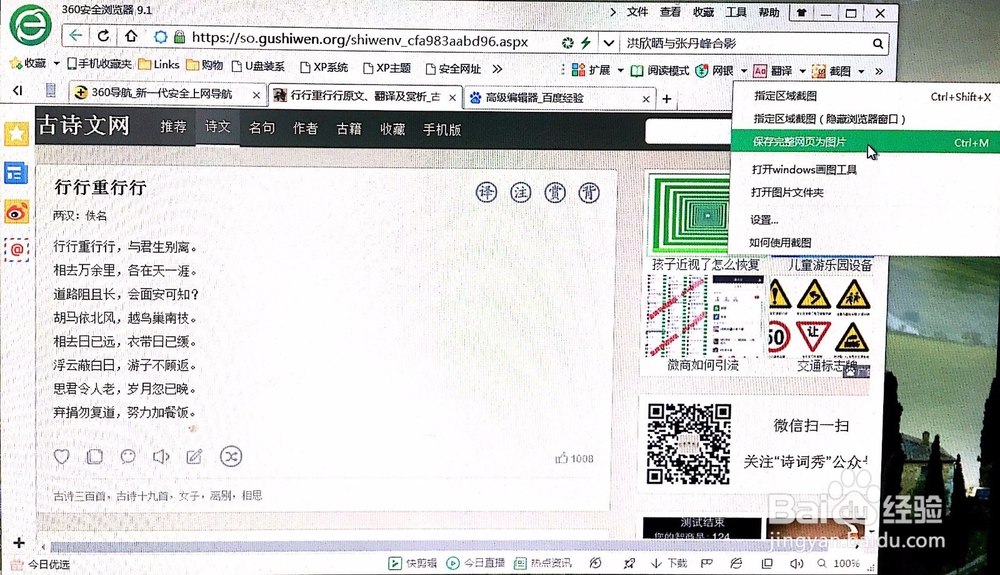Switch to 高级编辑器_百度经验 tab

point(557,98)
